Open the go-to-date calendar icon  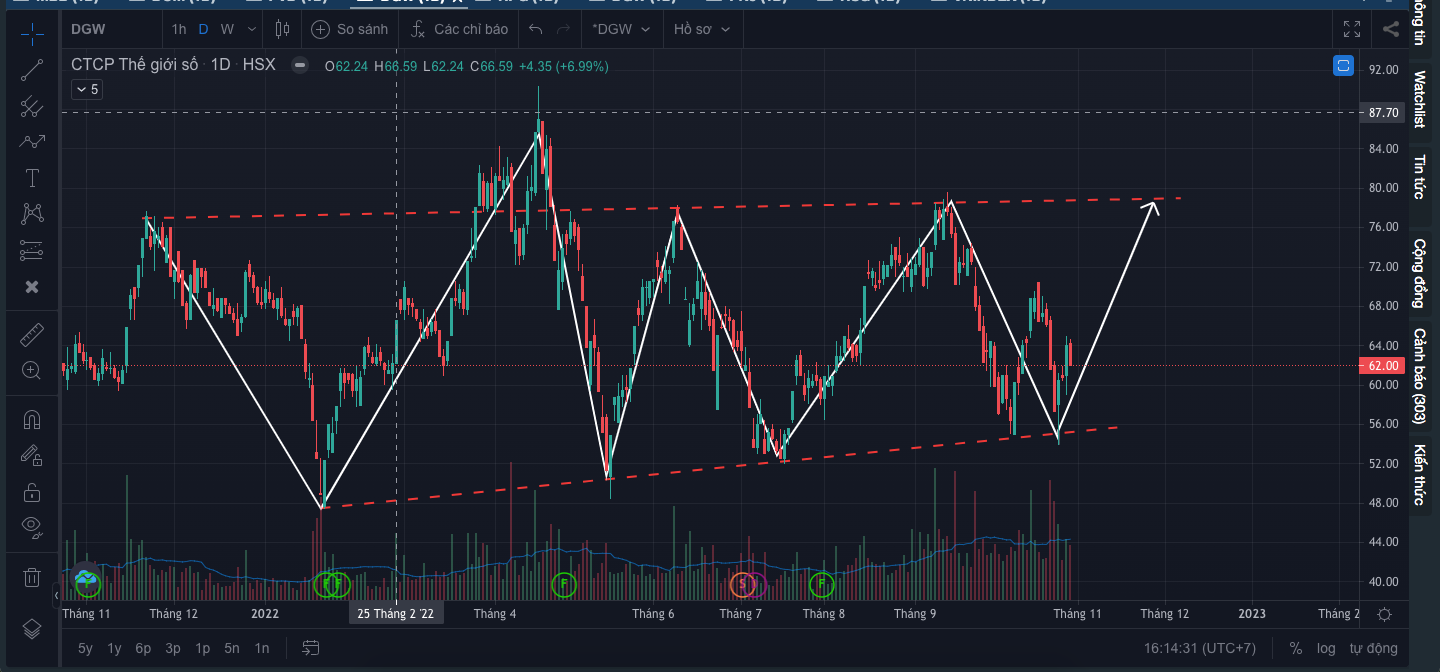coord(310,648)
